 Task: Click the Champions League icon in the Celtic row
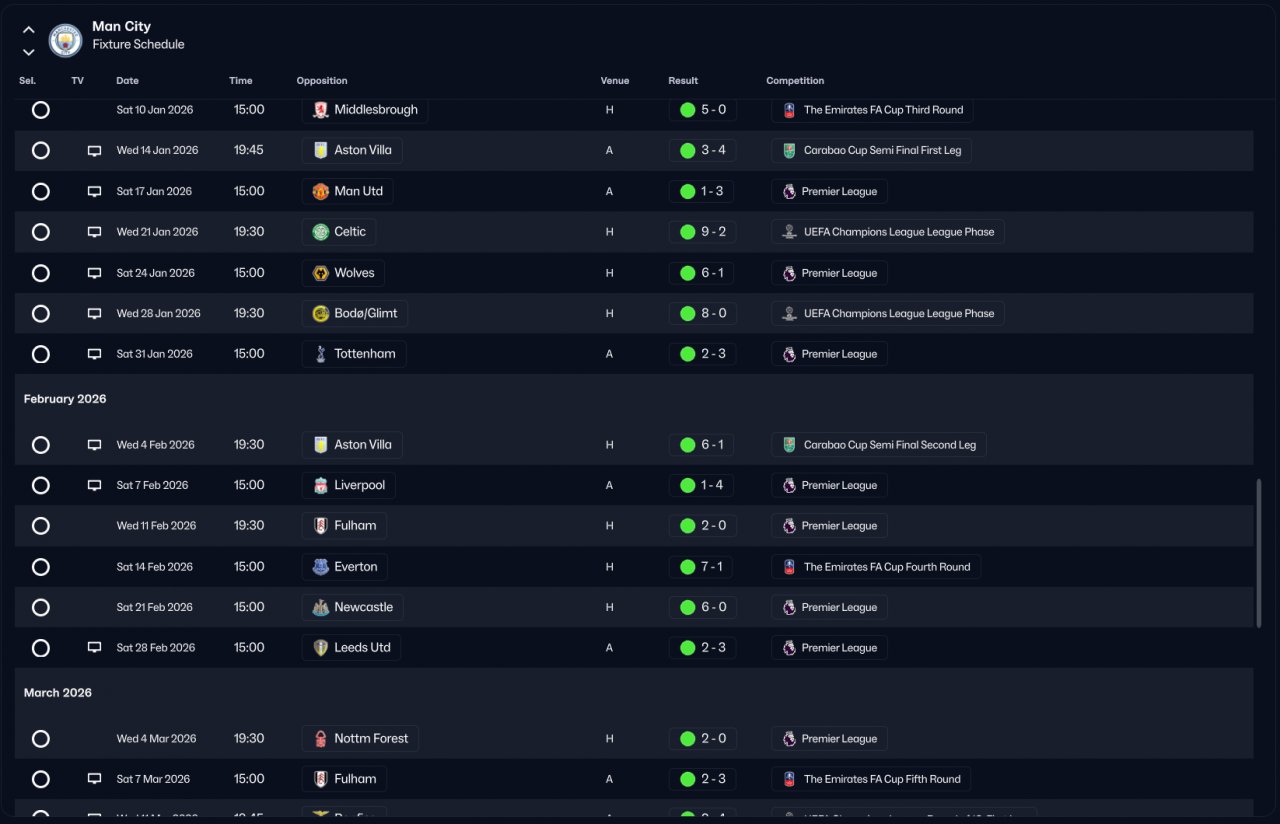point(789,232)
